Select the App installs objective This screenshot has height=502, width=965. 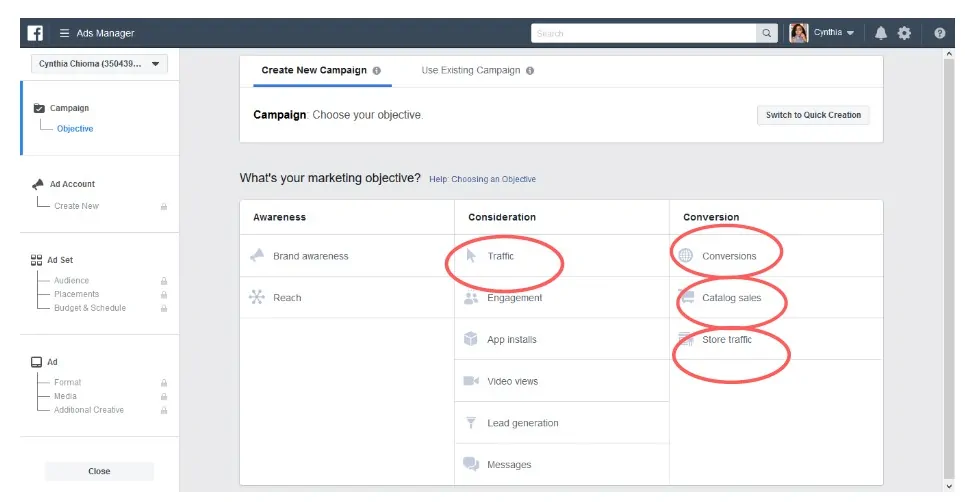coord(562,340)
